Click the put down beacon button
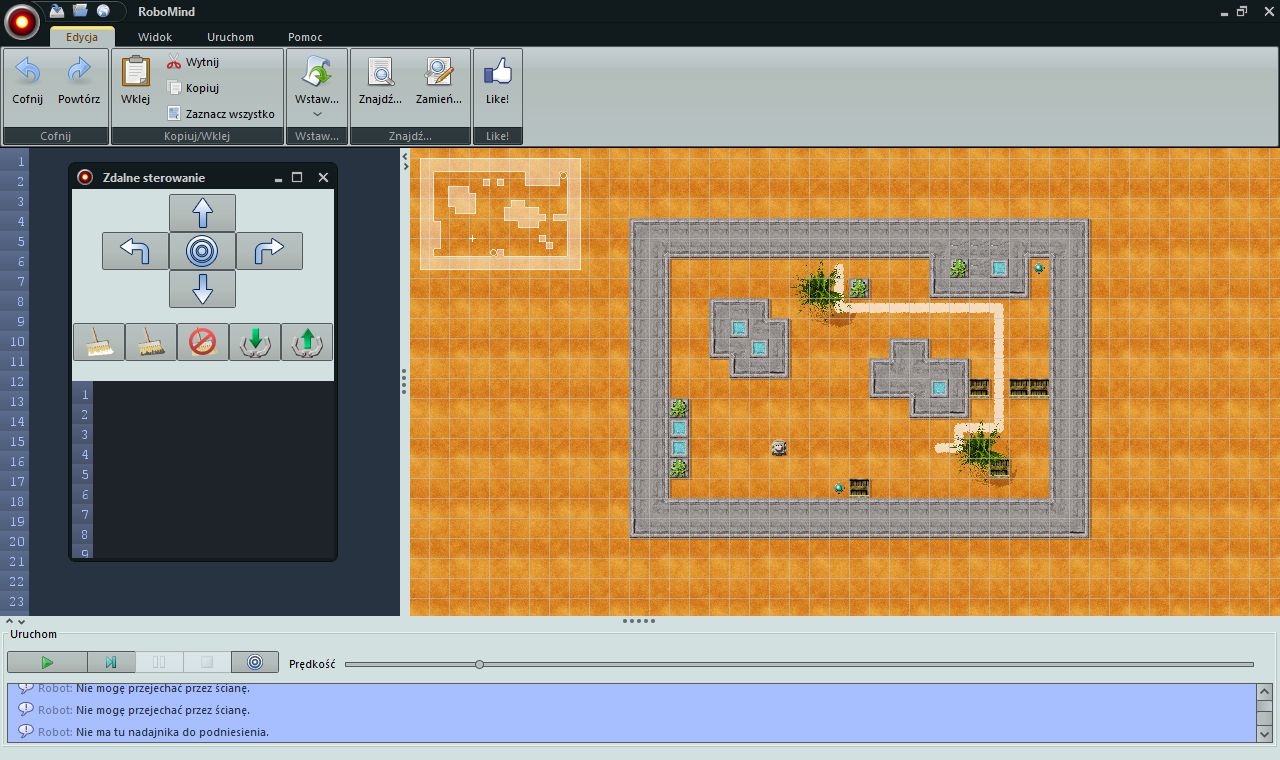The image size is (1280, 760). pos(255,342)
